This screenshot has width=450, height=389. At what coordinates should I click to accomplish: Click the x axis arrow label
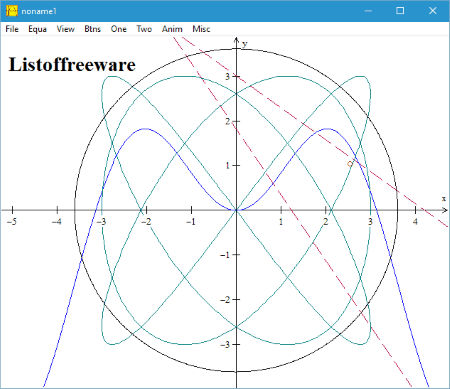click(x=444, y=199)
